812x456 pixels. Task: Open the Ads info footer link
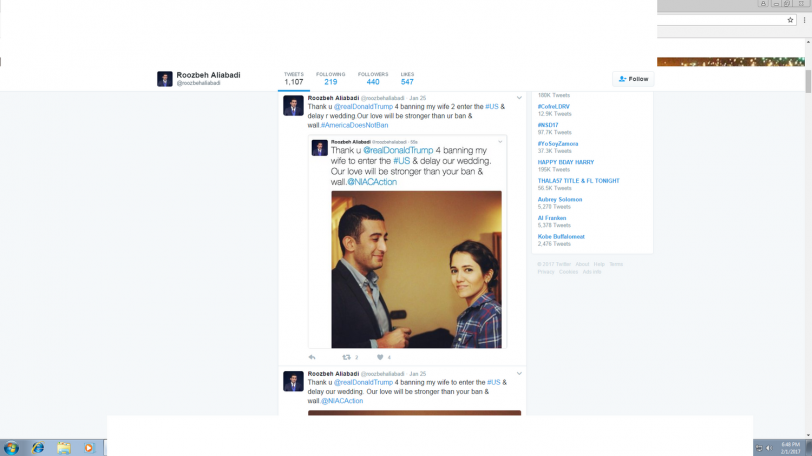pyautogui.click(x=592, y=272)
